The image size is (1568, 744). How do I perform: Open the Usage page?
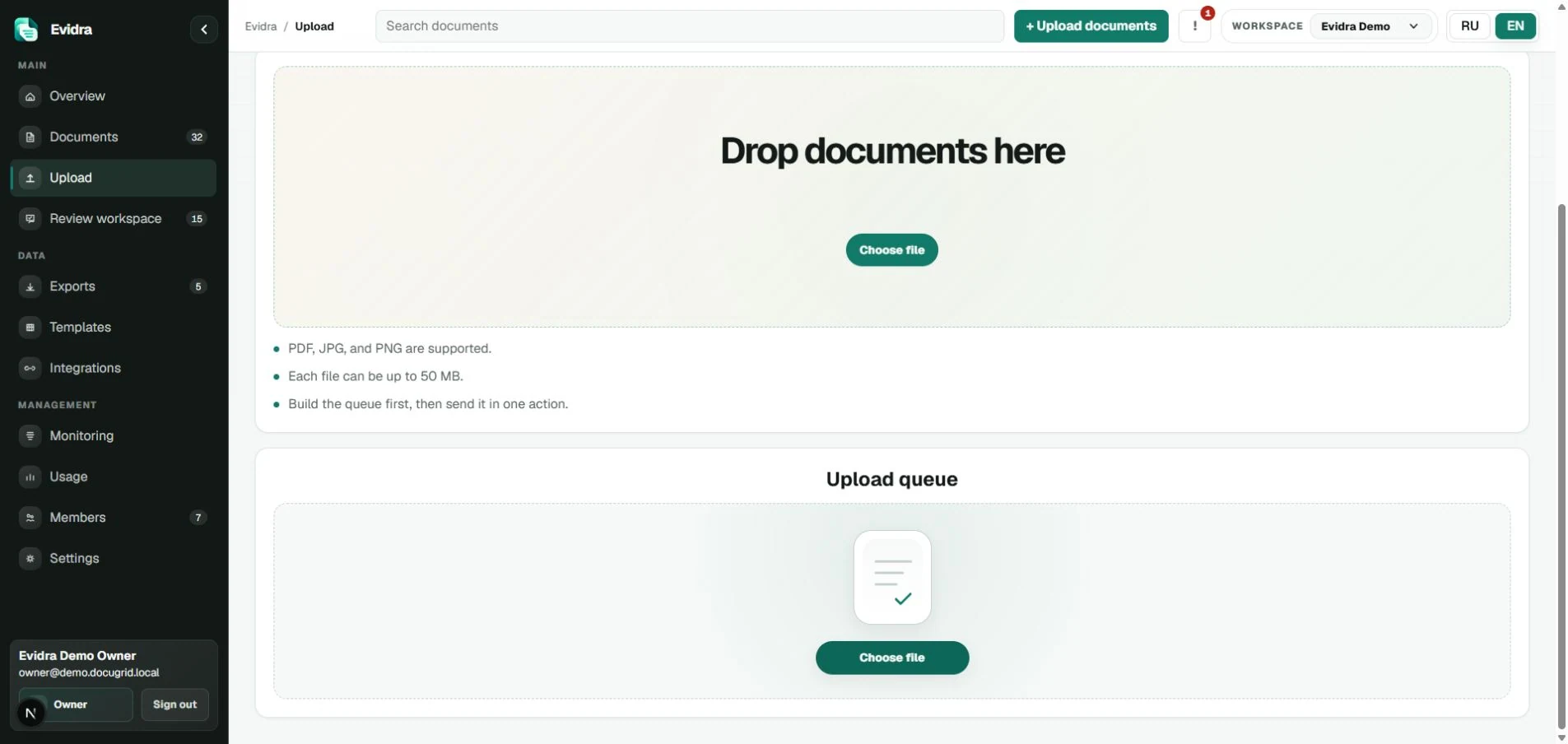[x=113, y=477]
